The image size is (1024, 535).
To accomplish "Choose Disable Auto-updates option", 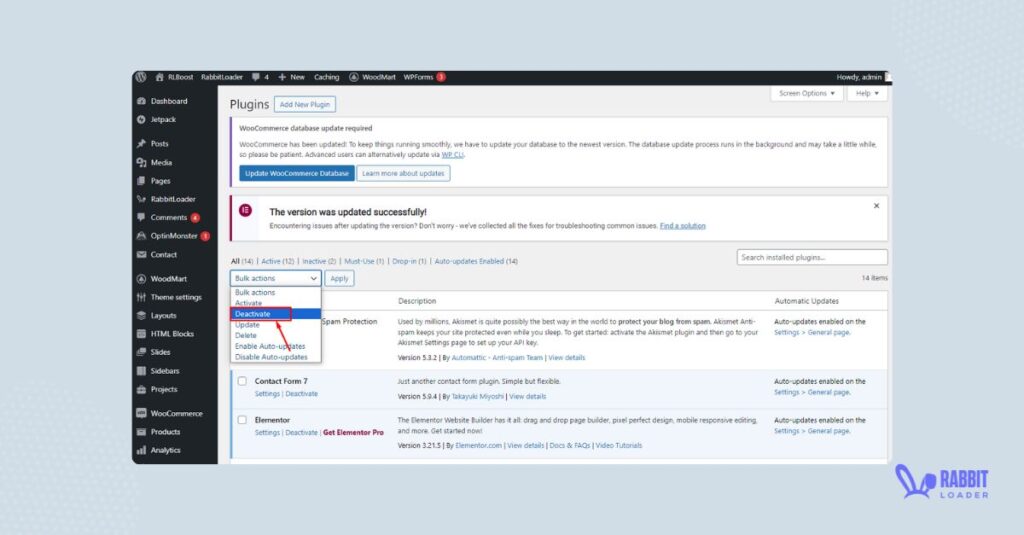I will point(276,357).
